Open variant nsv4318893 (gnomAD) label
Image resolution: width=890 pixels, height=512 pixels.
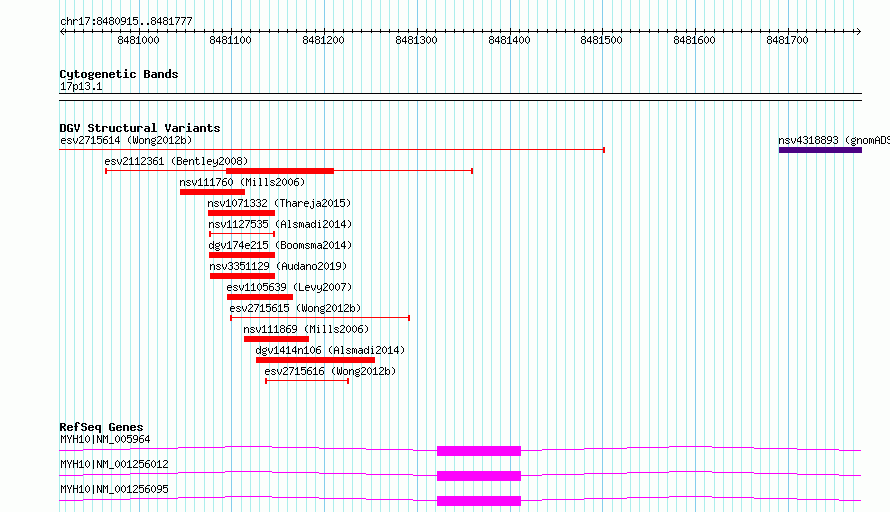(834, 140)
